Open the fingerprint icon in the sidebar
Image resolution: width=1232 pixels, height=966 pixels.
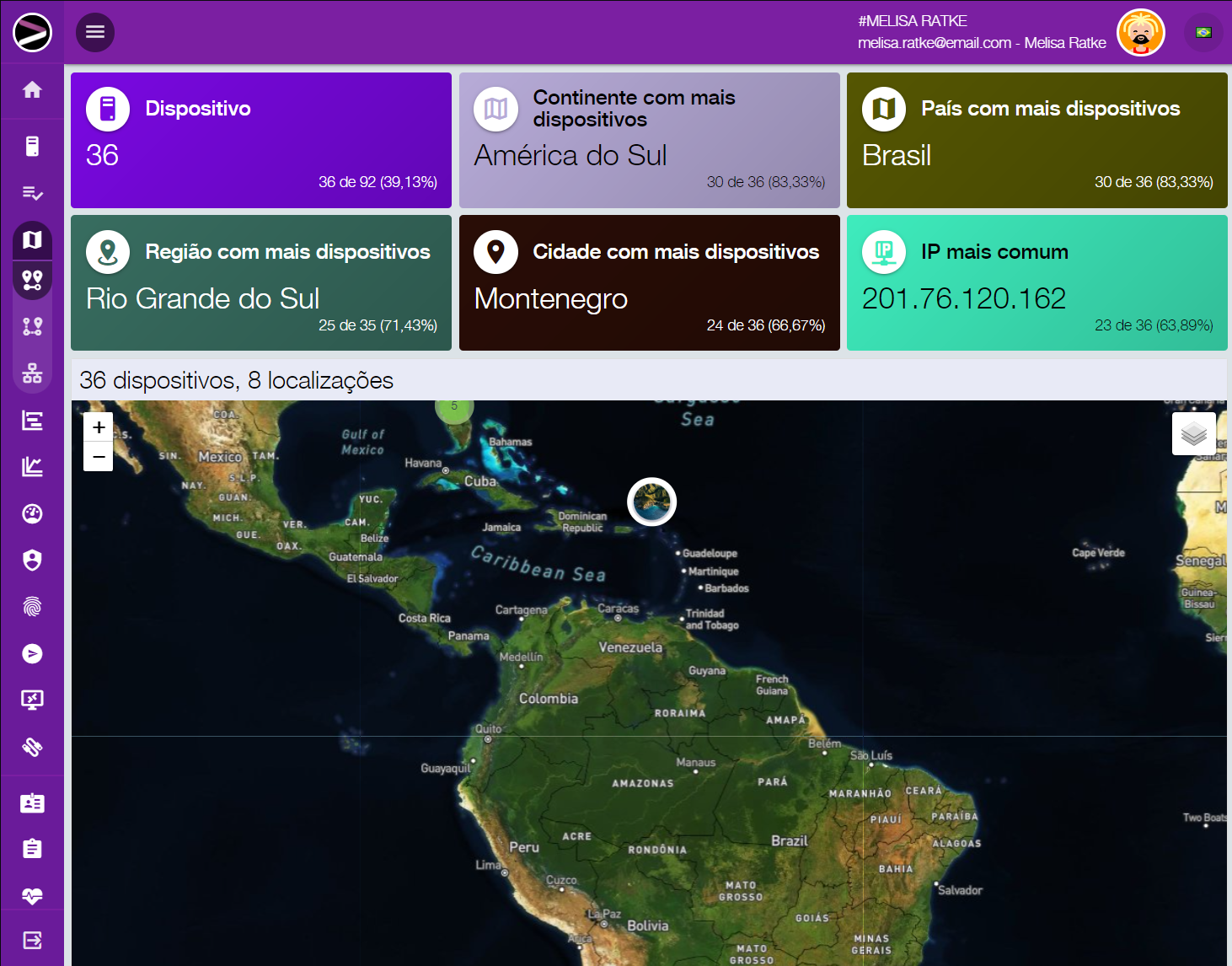[32, 607]
